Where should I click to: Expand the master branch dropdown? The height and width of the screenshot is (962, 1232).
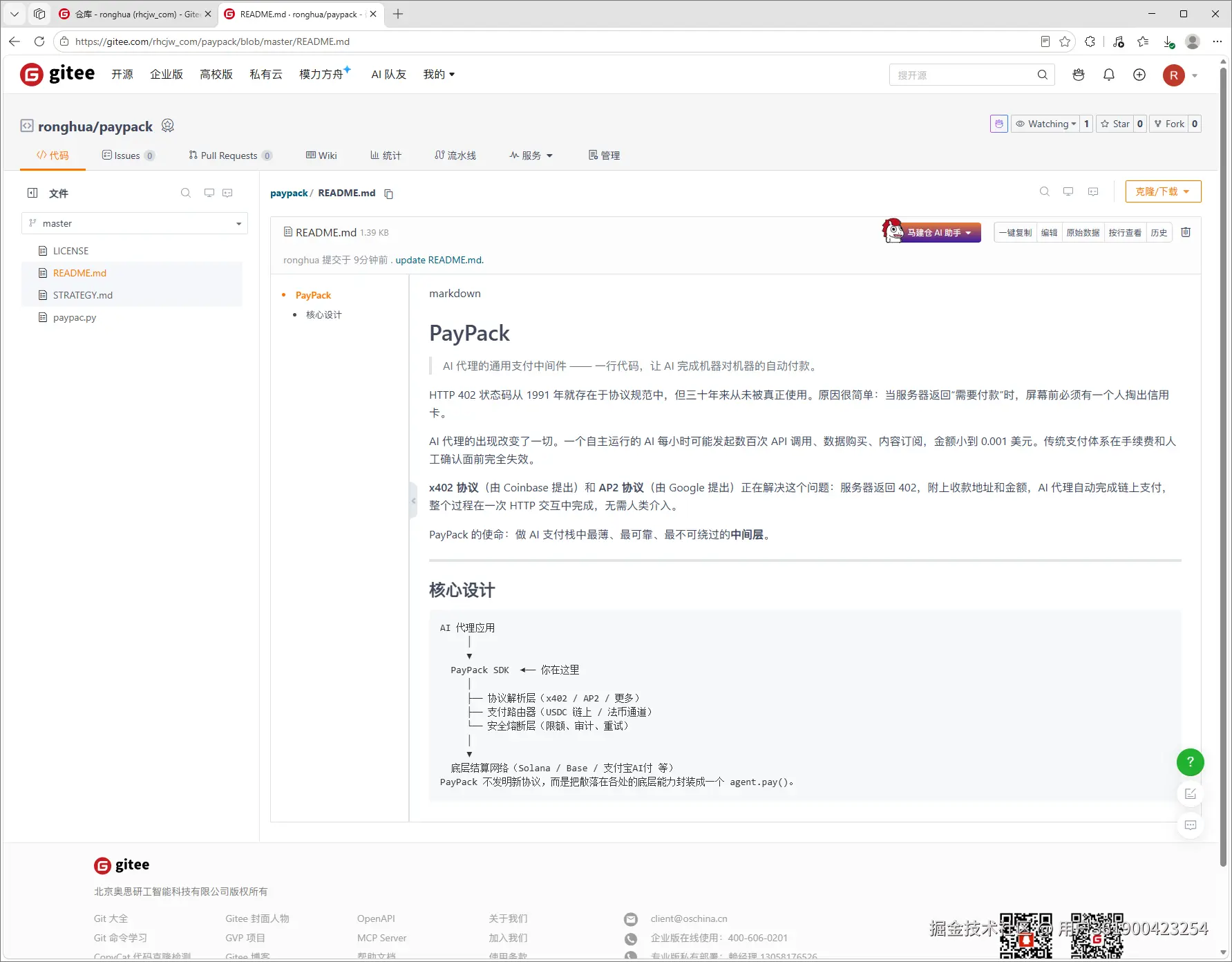(135, 223)
